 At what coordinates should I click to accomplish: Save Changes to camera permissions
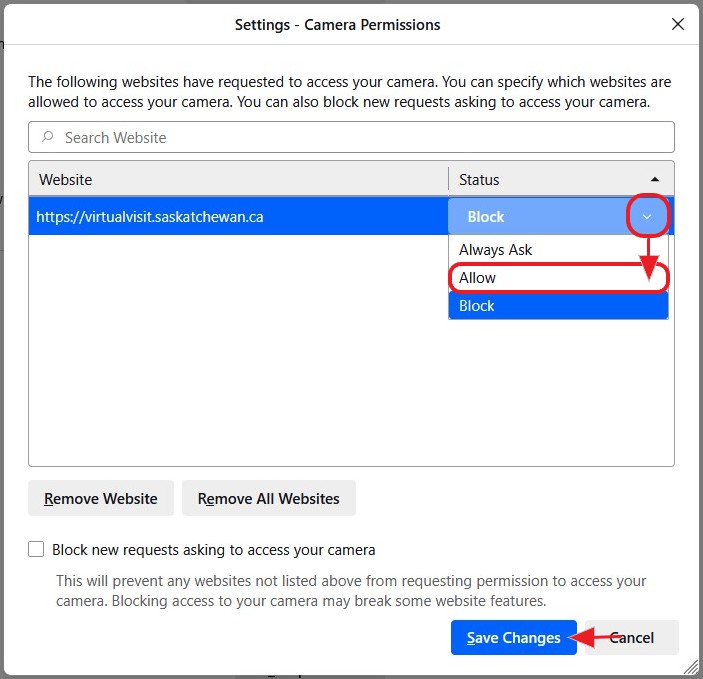[513, 638]
